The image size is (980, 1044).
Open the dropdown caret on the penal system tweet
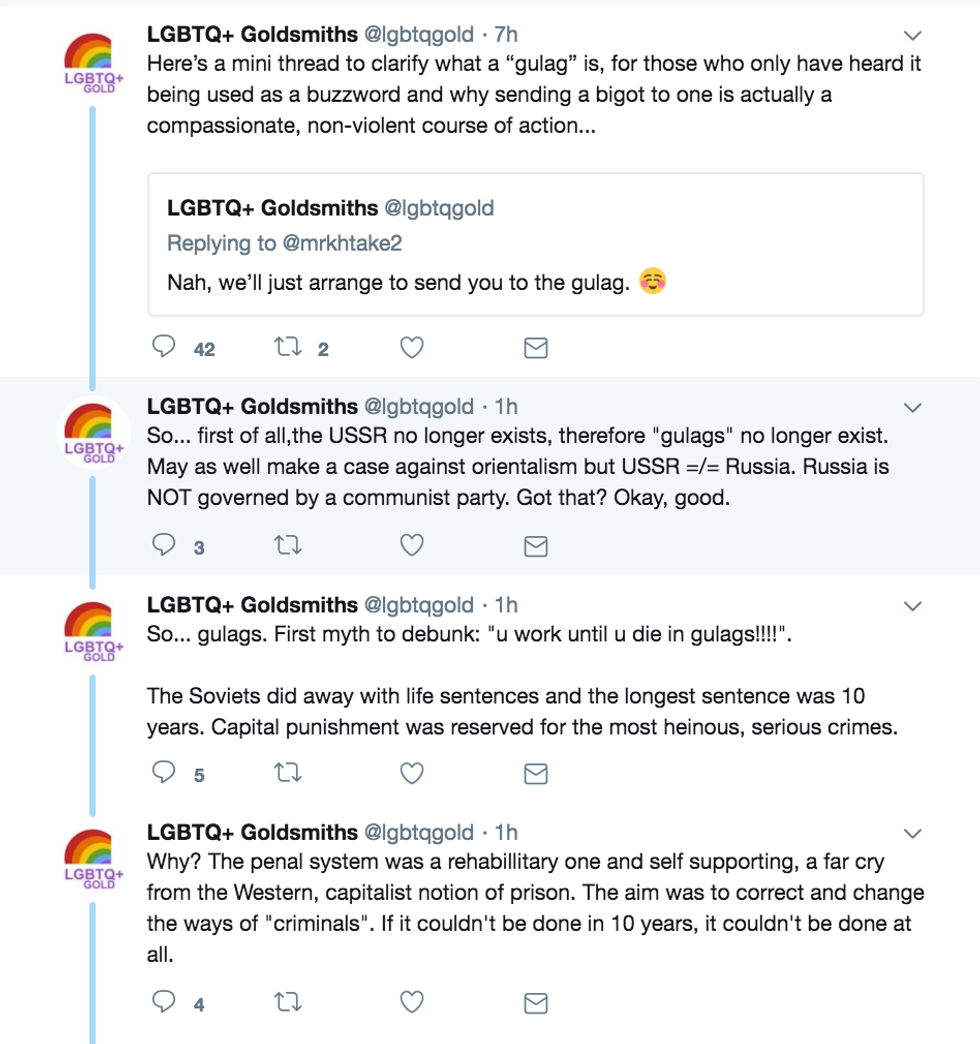pyautogui.click(x=912, y=834)
